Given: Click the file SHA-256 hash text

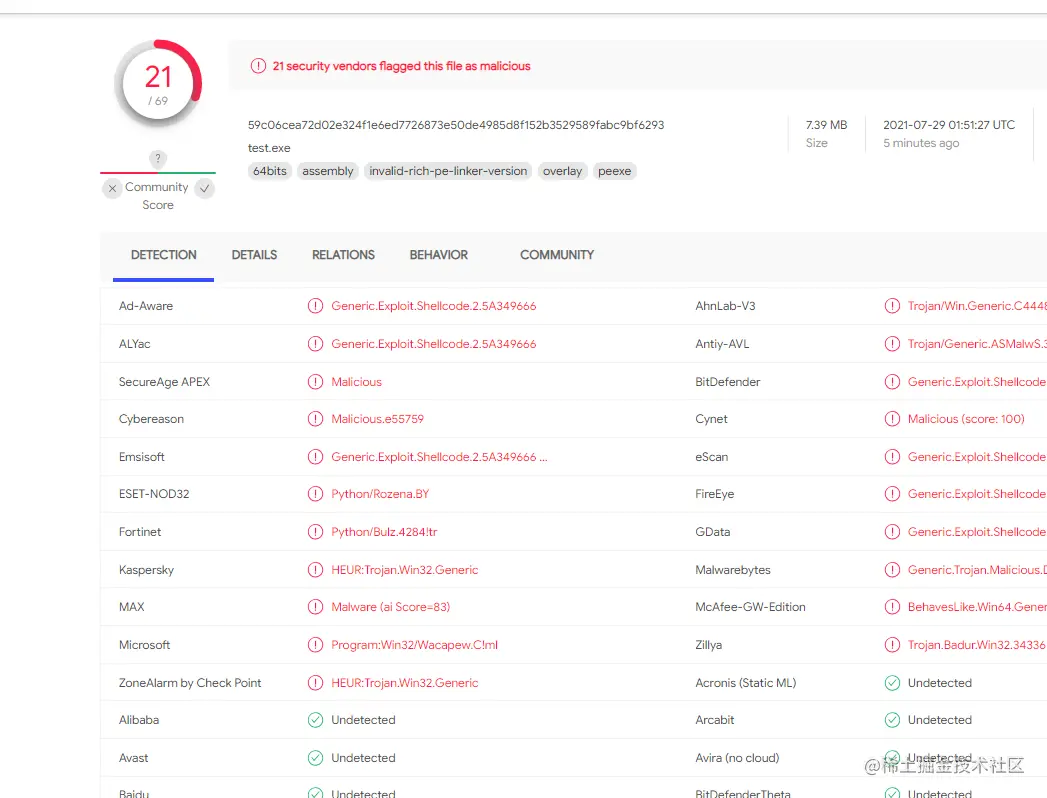Looking at the screenshot, I should pos(456,125).
